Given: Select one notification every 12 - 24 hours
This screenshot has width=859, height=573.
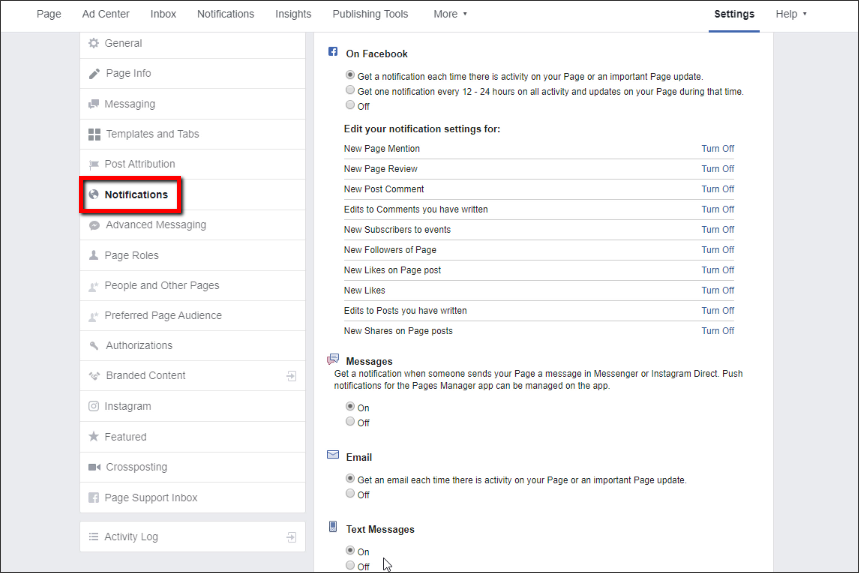Looking at the screenshot, I should 350,89.
